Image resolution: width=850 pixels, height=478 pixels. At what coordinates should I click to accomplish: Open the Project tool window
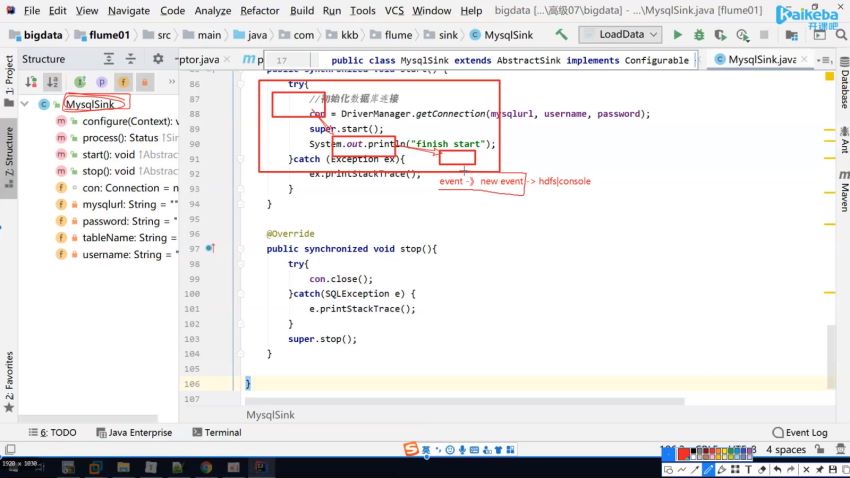(x=9, y=80)
